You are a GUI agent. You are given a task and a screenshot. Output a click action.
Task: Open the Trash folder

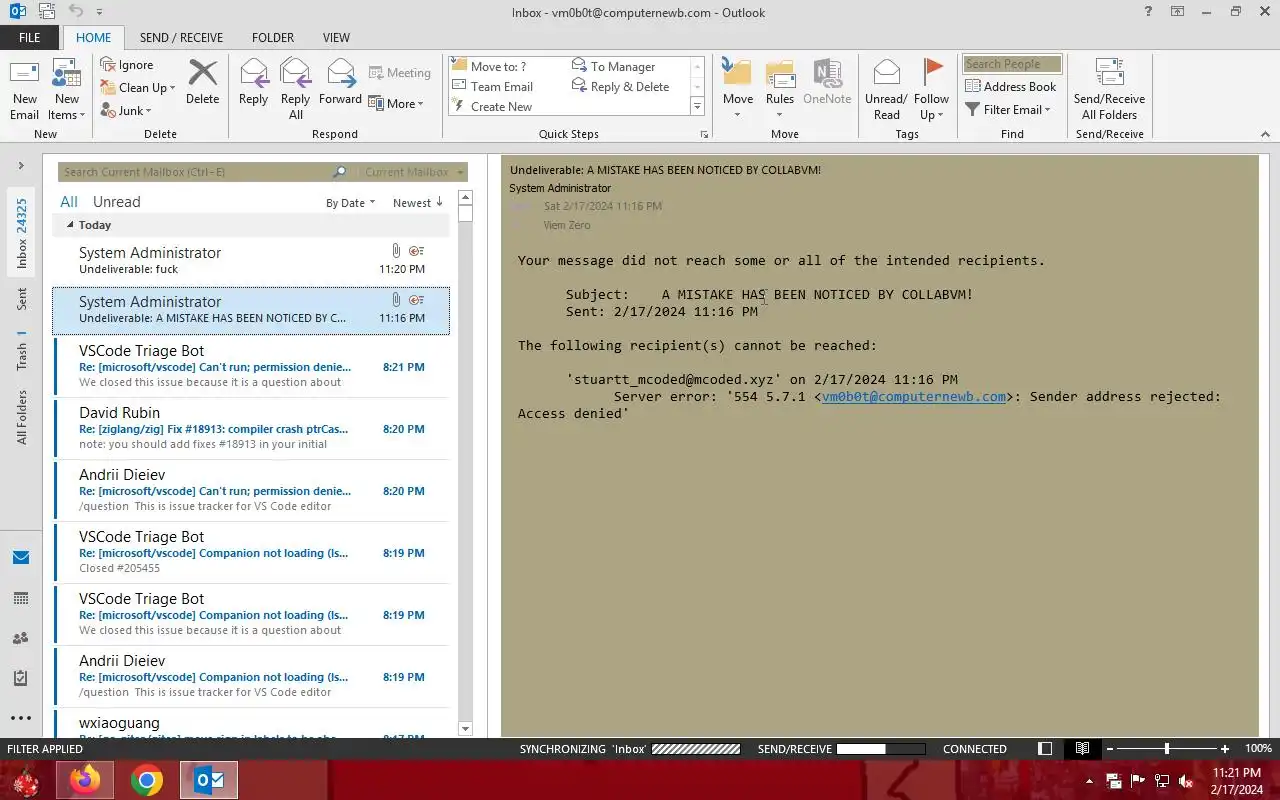(21, 351)
